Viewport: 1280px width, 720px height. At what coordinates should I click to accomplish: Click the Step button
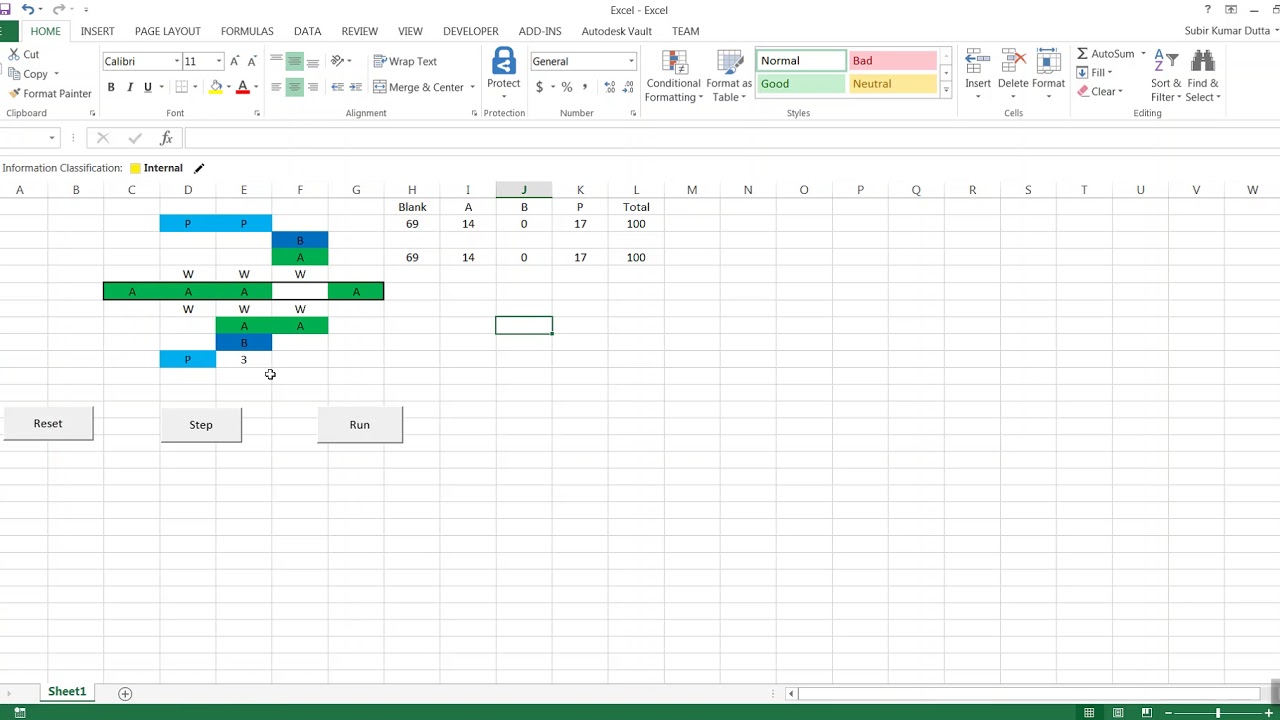(201, 424)
